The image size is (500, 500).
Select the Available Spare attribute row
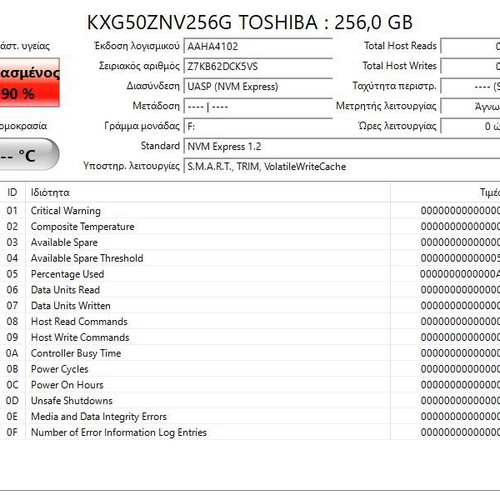(250, 242)
